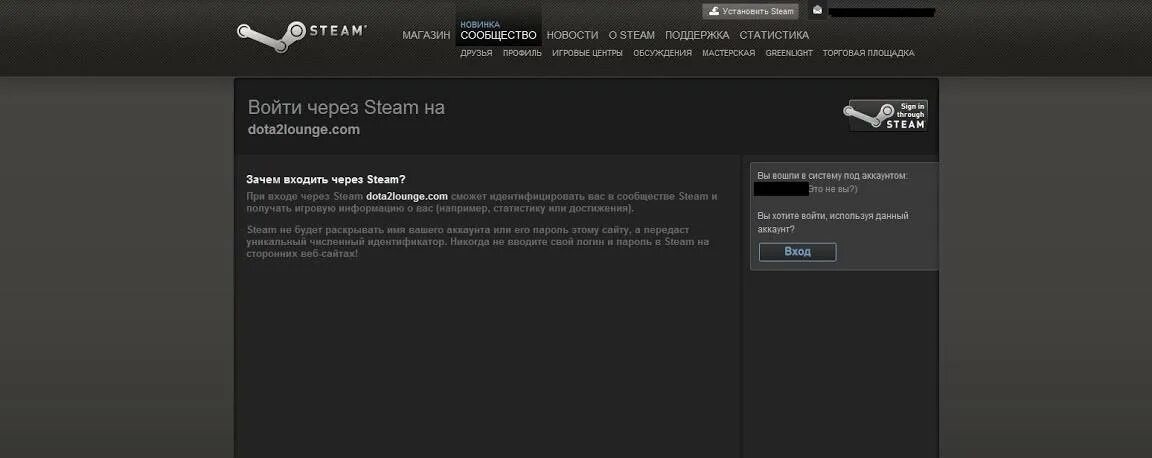Open ИГРОВЫЕ ЦЕНТРЫ submenu link
1152x458 pixels.
[x=587, y=53]
